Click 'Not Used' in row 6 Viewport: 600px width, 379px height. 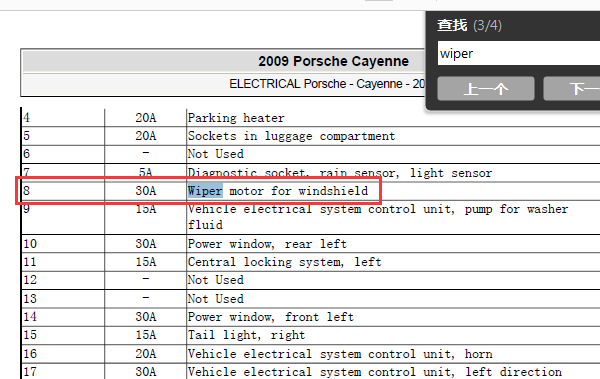click(215, 154)
